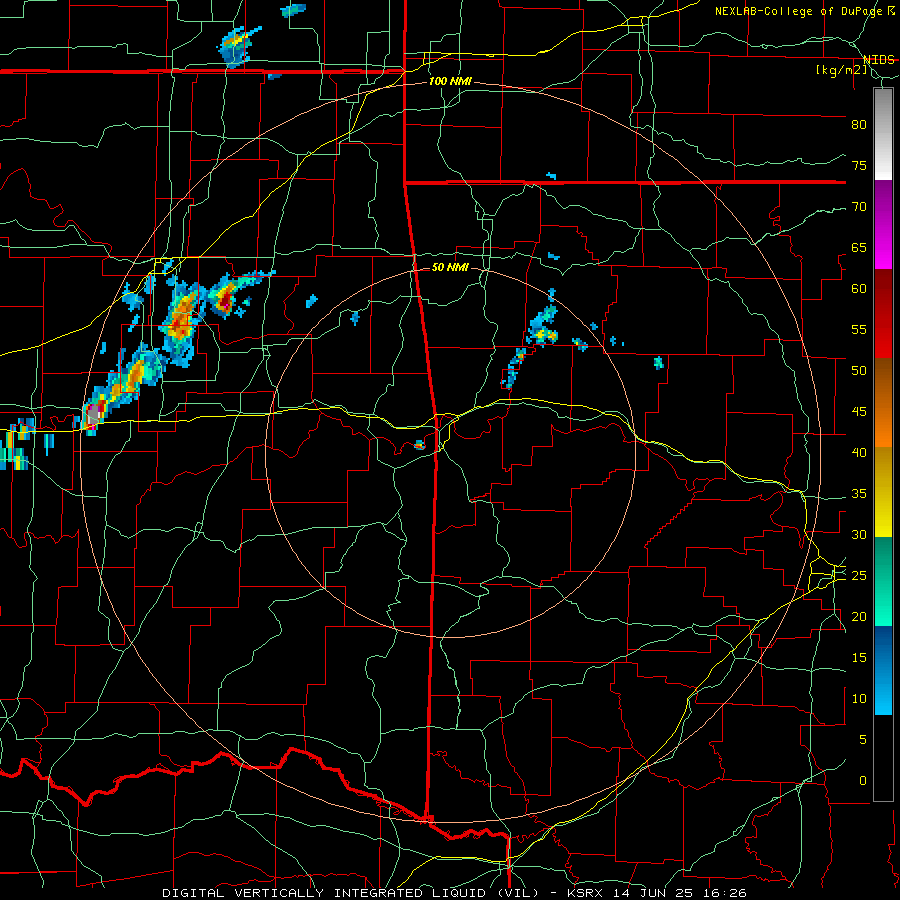Click the 15 value on color scale
The width and height of the screenshot is (900, 900).
[859, 658]
